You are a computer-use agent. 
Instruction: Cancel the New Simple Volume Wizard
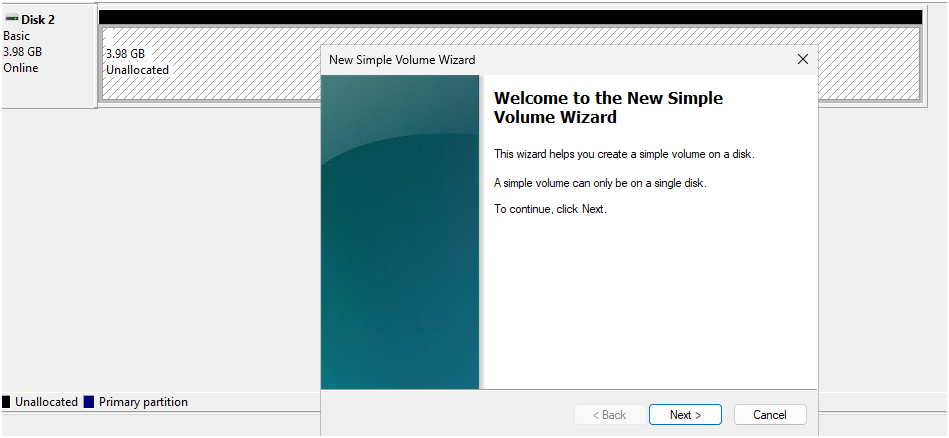(769, 415)
